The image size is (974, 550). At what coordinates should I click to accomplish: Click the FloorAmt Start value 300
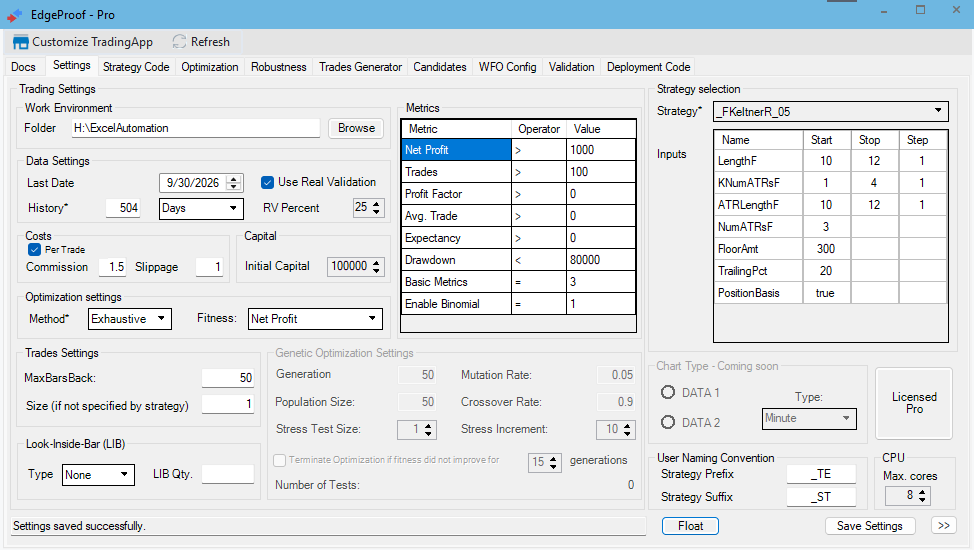[x=826, y=249]
